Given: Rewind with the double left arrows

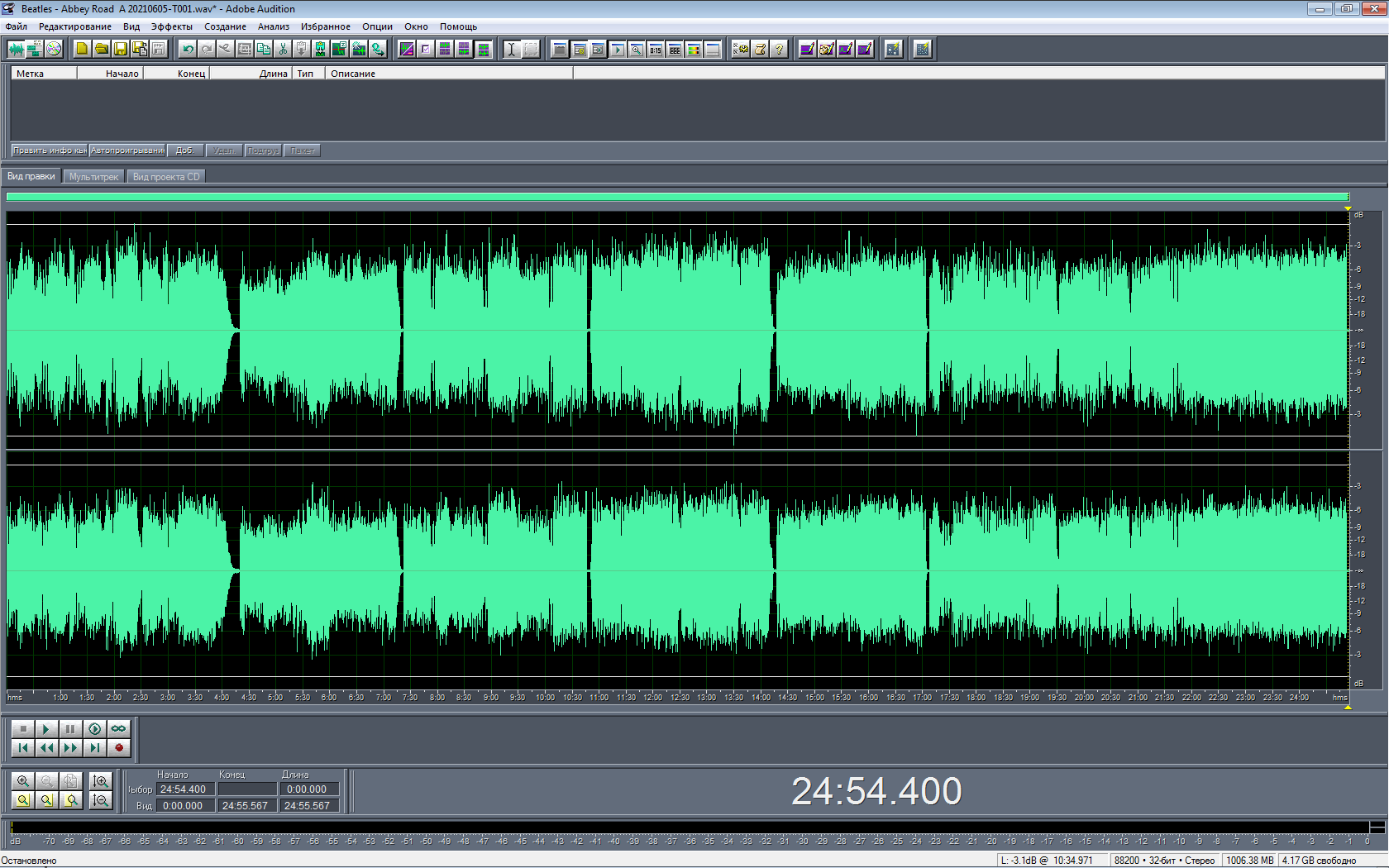Looking at the screenshot, I should [47, 748].
